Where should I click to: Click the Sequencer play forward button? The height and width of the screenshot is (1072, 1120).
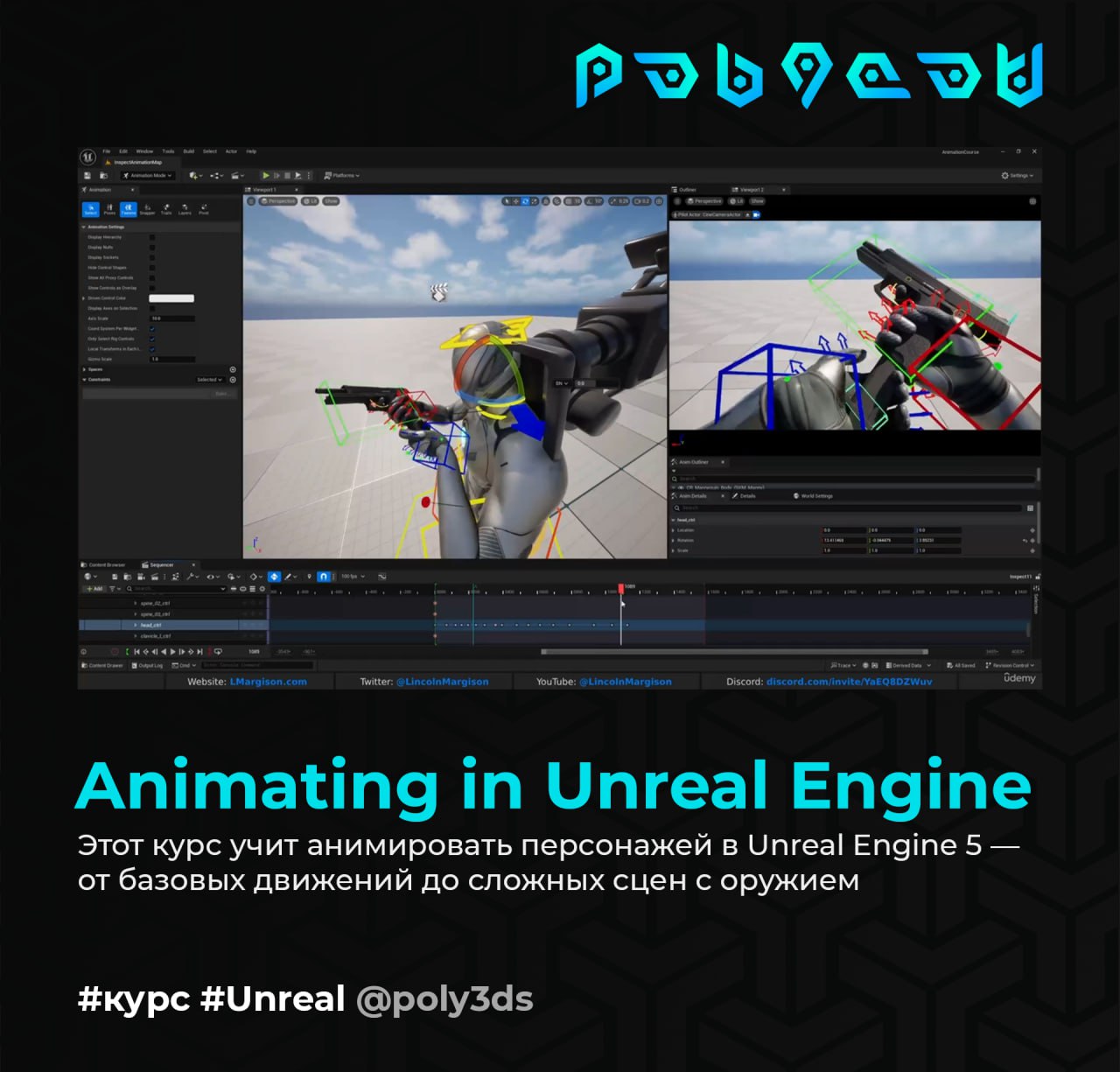pyautogui.click(x=172, y=651)
